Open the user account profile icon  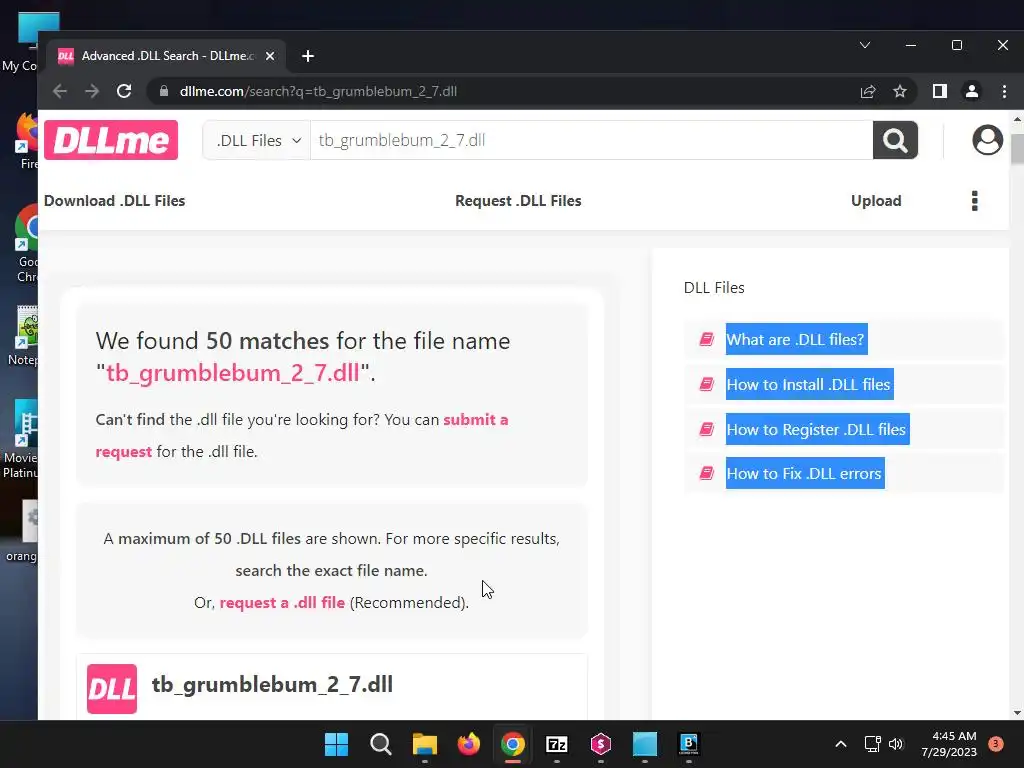click(x=987, y=140)
